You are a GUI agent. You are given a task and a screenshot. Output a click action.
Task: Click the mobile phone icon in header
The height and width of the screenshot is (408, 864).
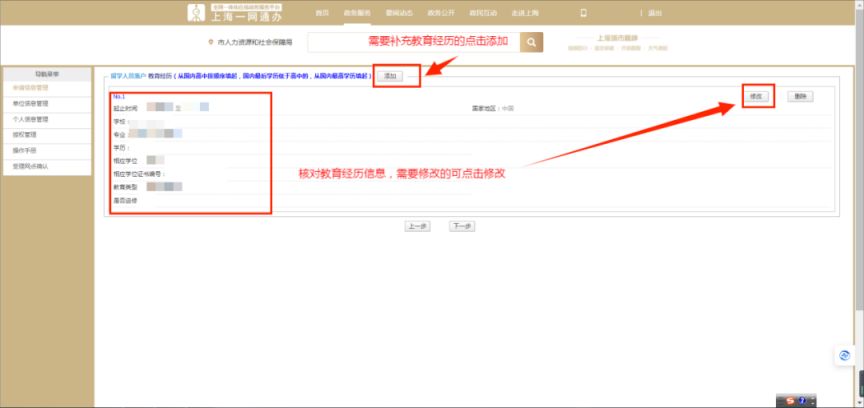point(584,13)
